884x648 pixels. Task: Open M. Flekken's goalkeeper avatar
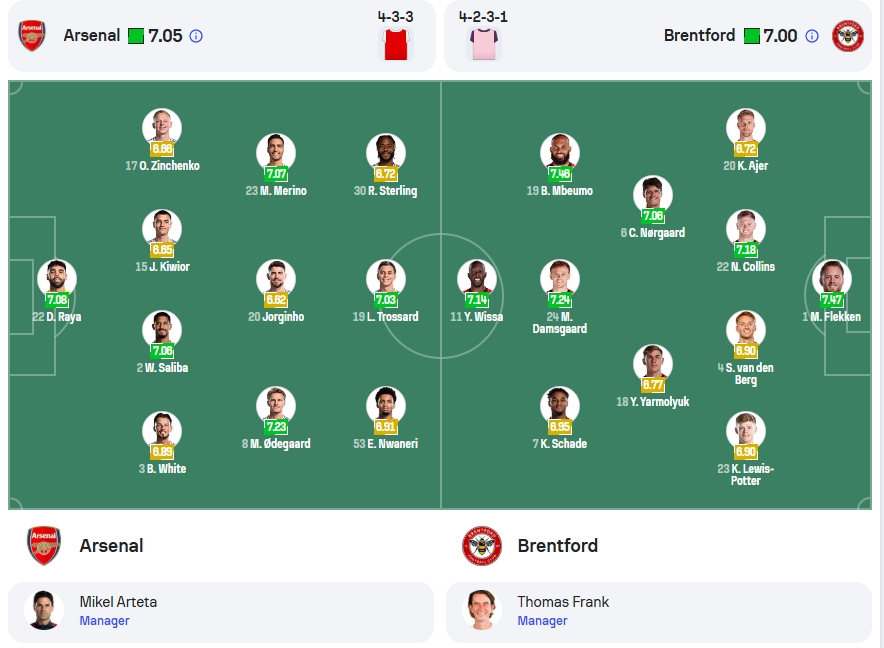click(832, 279)
